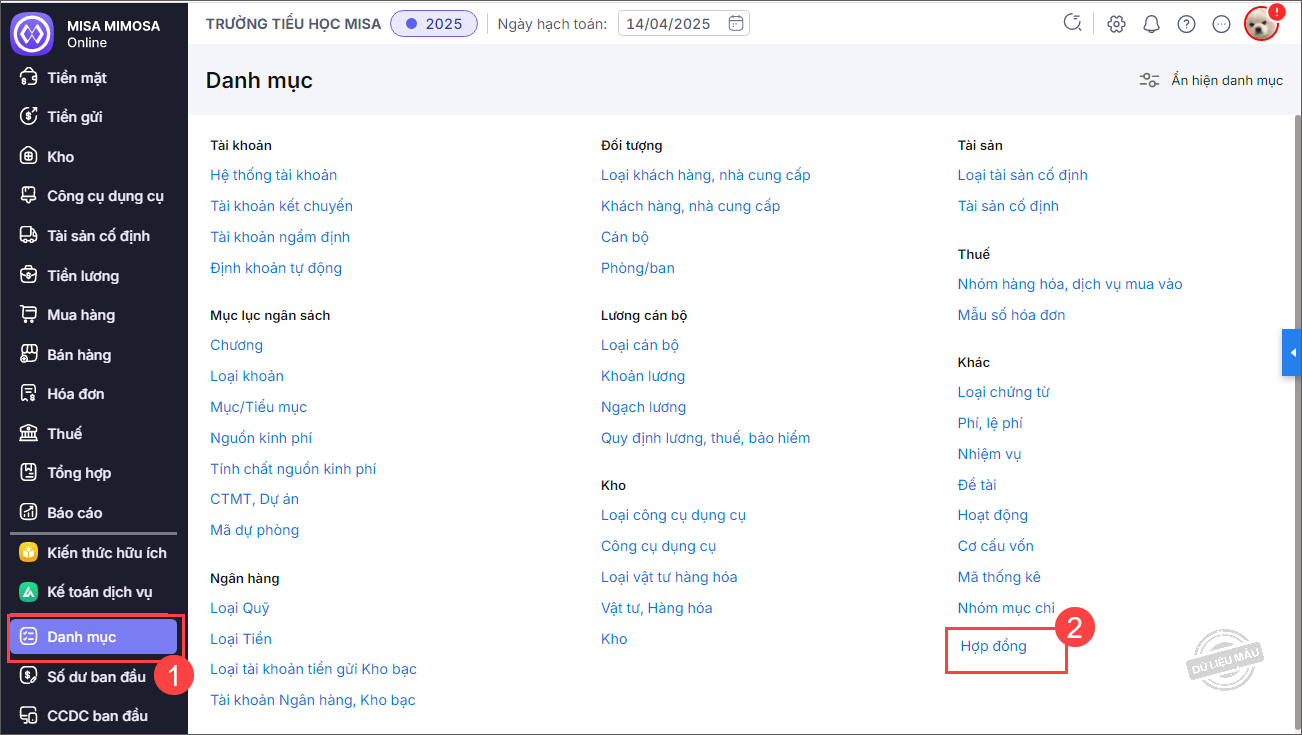The image size is (1302, 735).
Task: Expand the blue side panel arrow
Action: tap(1292, 353)
